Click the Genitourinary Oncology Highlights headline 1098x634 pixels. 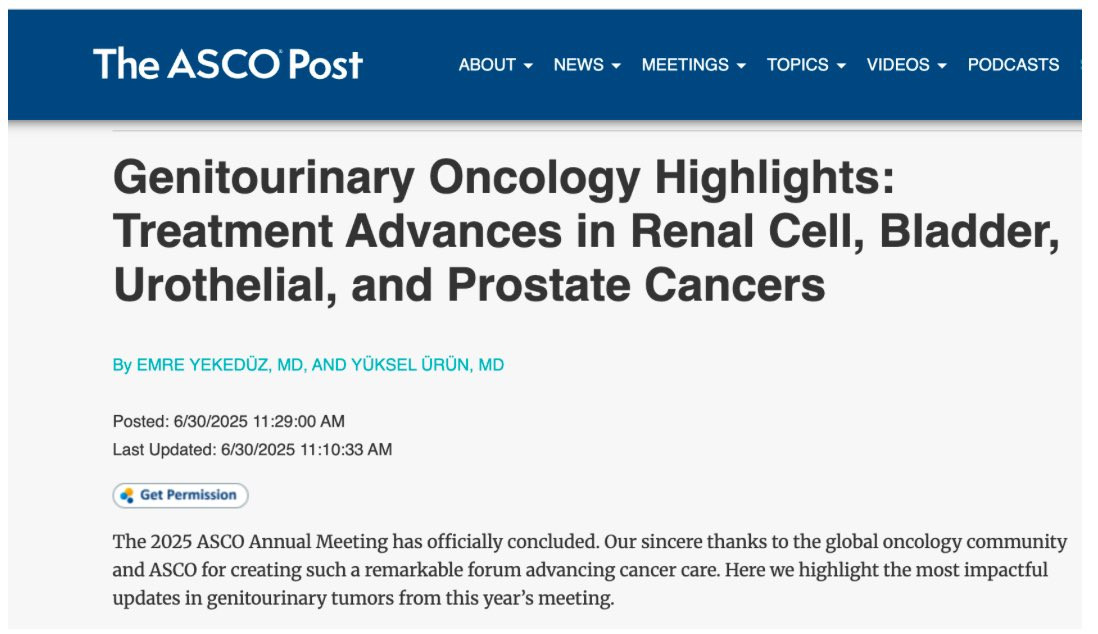click(x=586, y=232)
